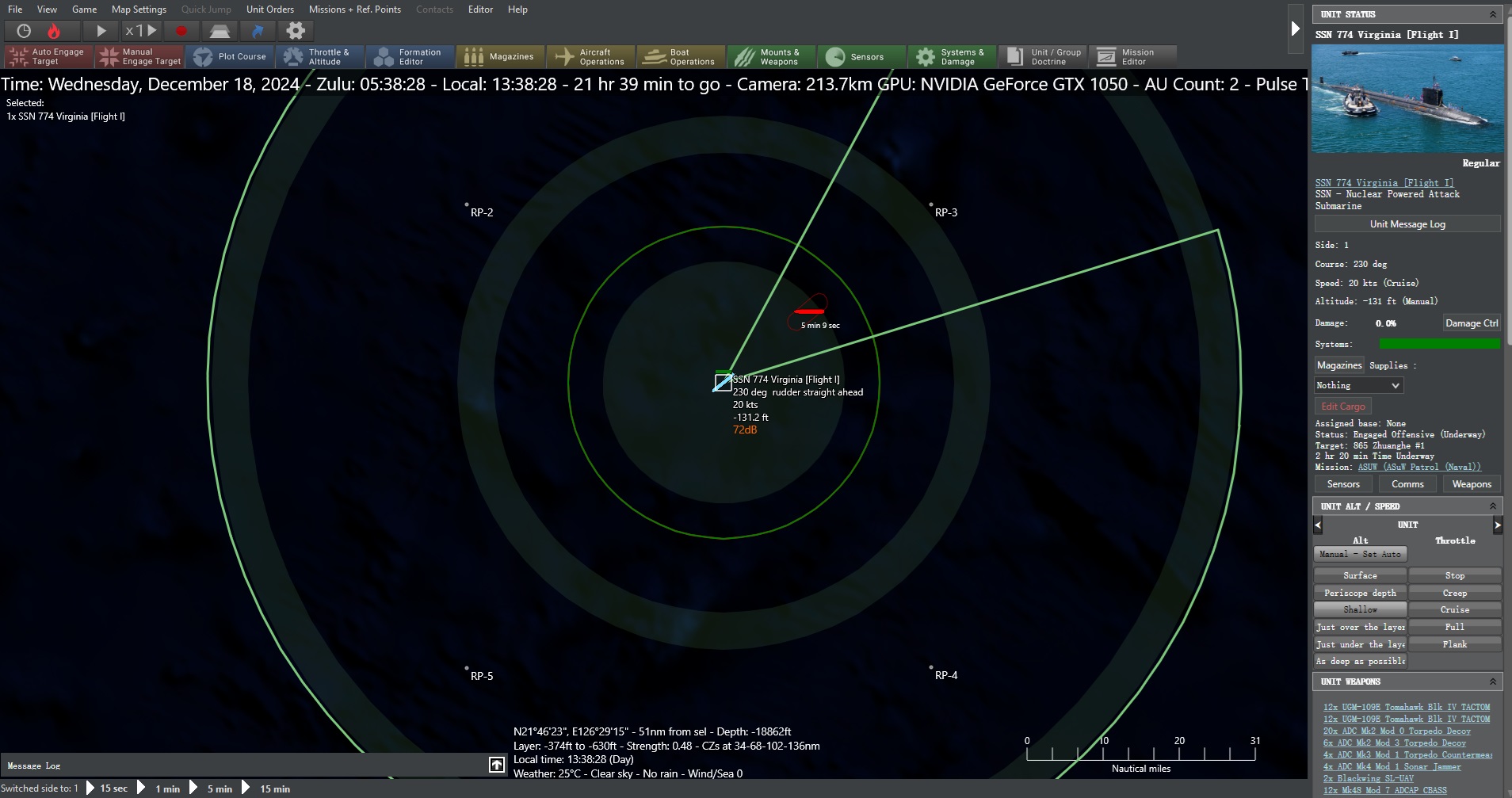Select the Plot Course tool
This screenshot has width=1512, height=798.
230,56
